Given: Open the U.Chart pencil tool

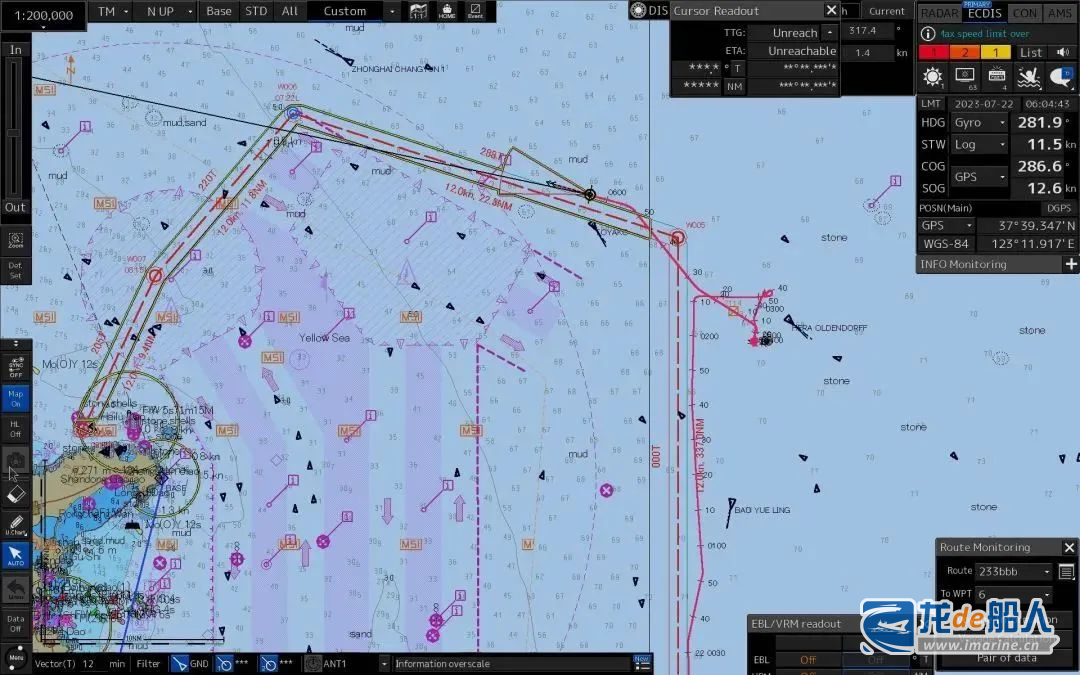Looking at the screenshot, I should click(15, 525).
